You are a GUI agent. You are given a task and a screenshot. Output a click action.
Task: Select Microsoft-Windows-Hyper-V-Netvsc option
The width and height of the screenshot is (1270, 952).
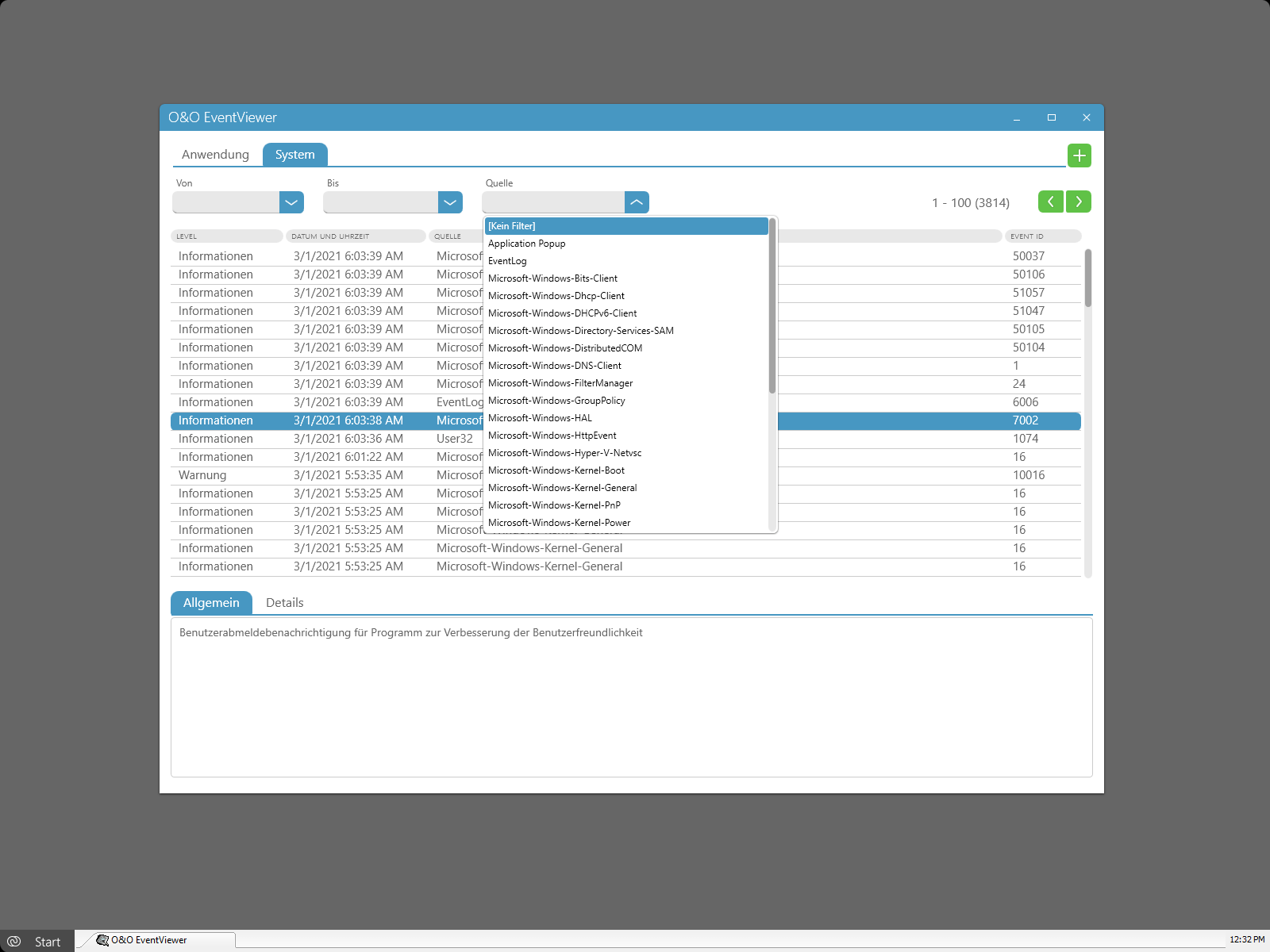(626, 453)
